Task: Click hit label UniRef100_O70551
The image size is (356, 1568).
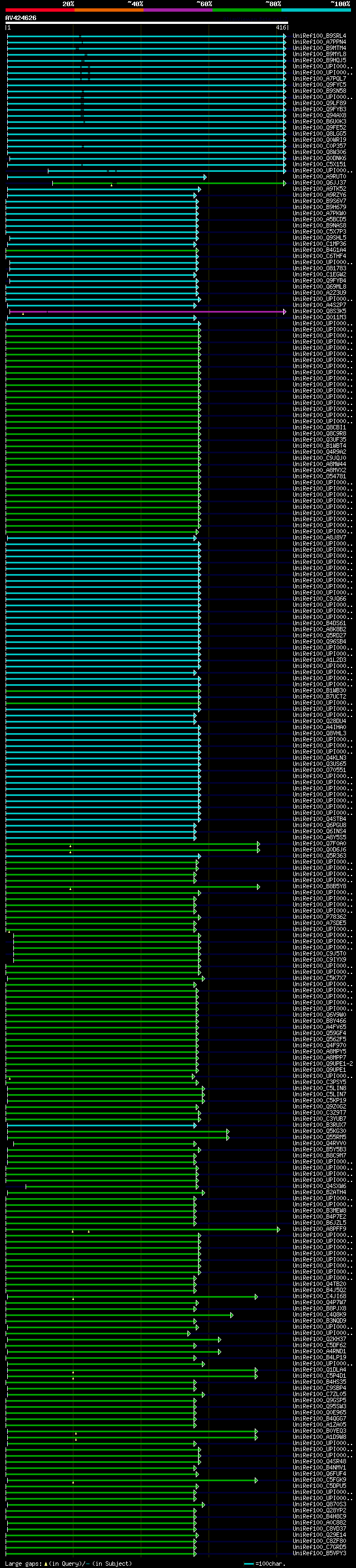Action: (319, 770)
